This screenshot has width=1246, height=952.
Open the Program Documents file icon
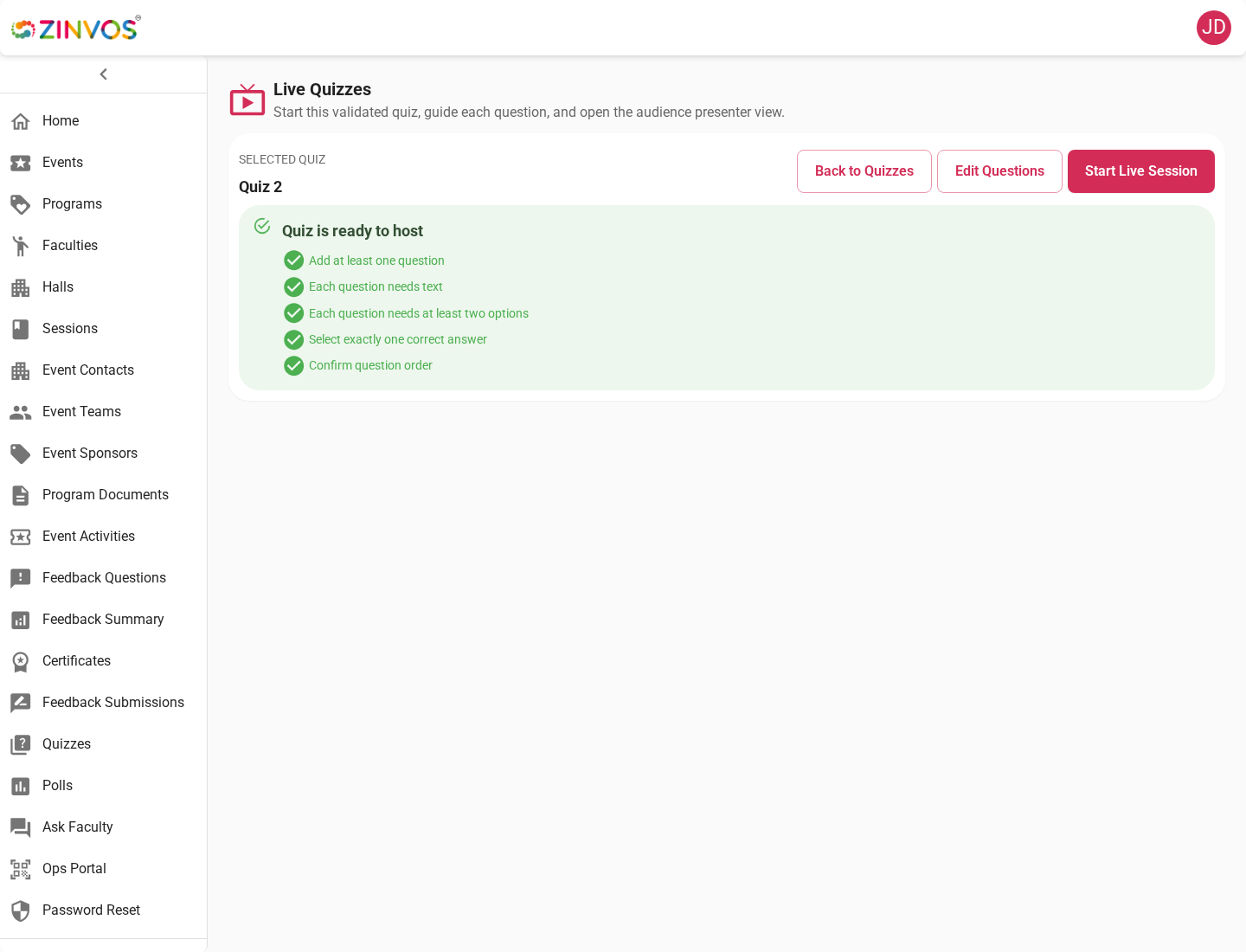(21, 495)
